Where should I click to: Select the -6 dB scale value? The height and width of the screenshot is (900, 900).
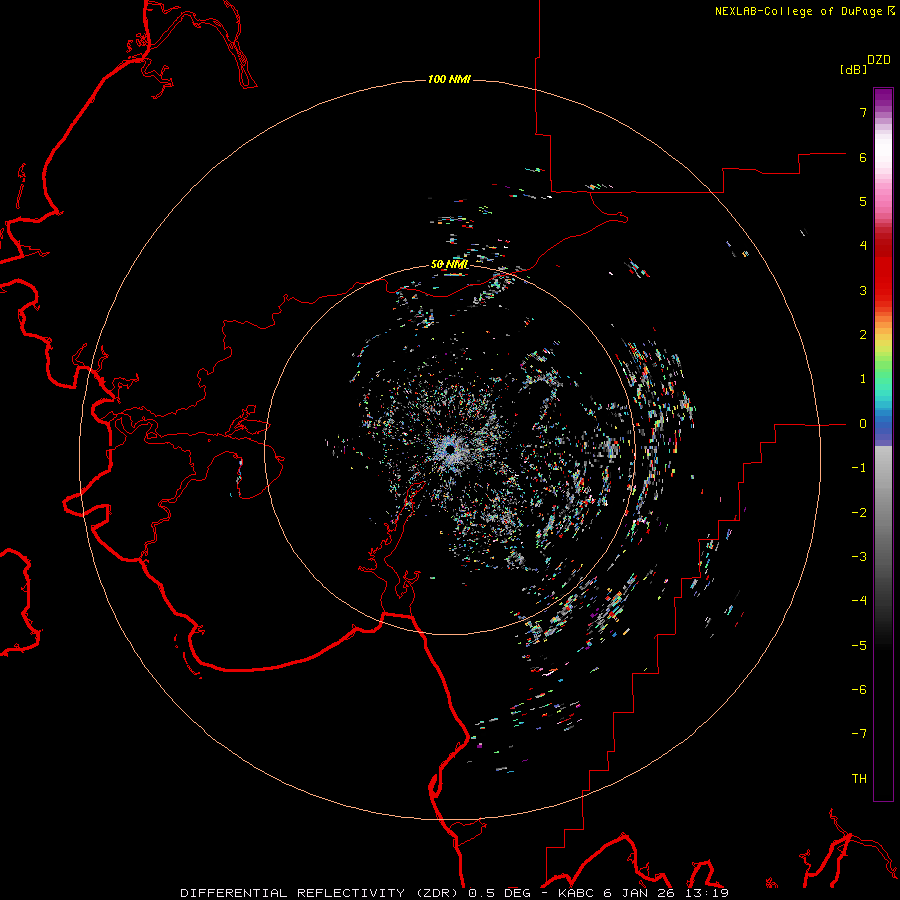coord(859,690)
